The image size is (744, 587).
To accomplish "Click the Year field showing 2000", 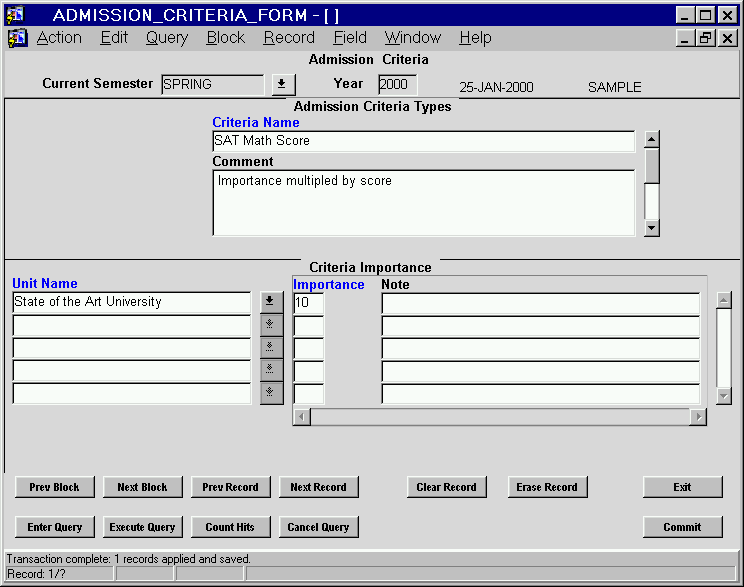I will 398,84.
